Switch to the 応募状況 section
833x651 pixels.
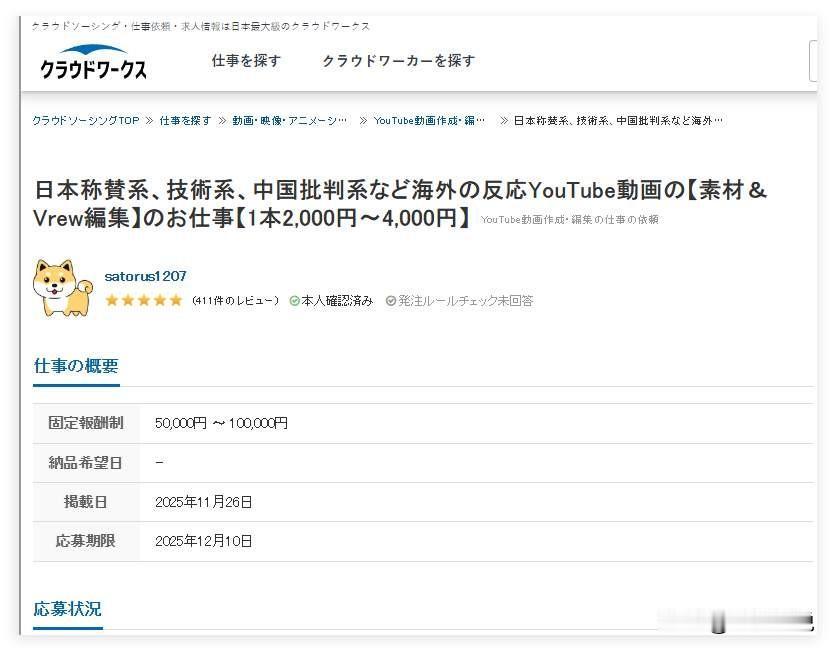coord(66,608)
